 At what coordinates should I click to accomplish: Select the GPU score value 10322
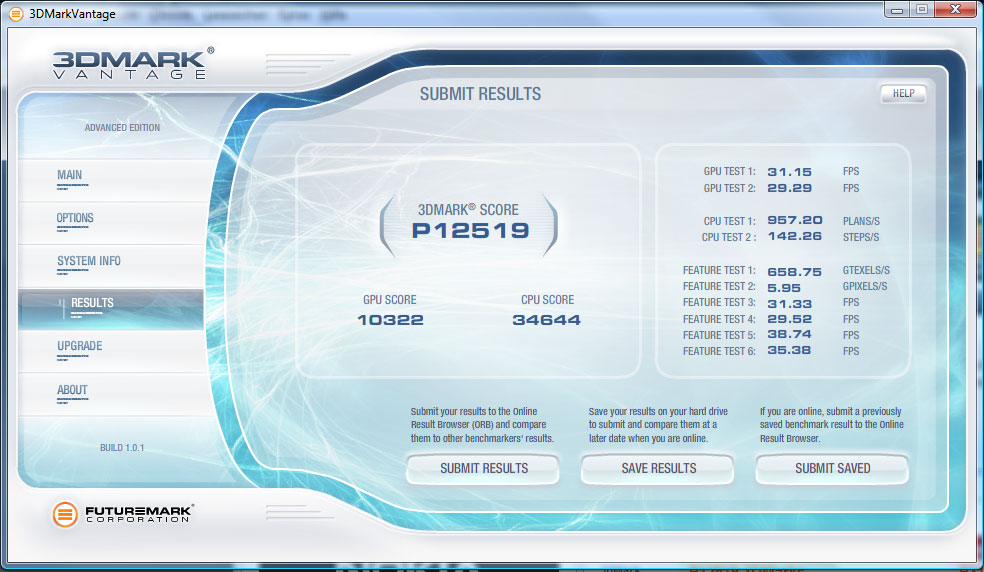click(390, 320)
